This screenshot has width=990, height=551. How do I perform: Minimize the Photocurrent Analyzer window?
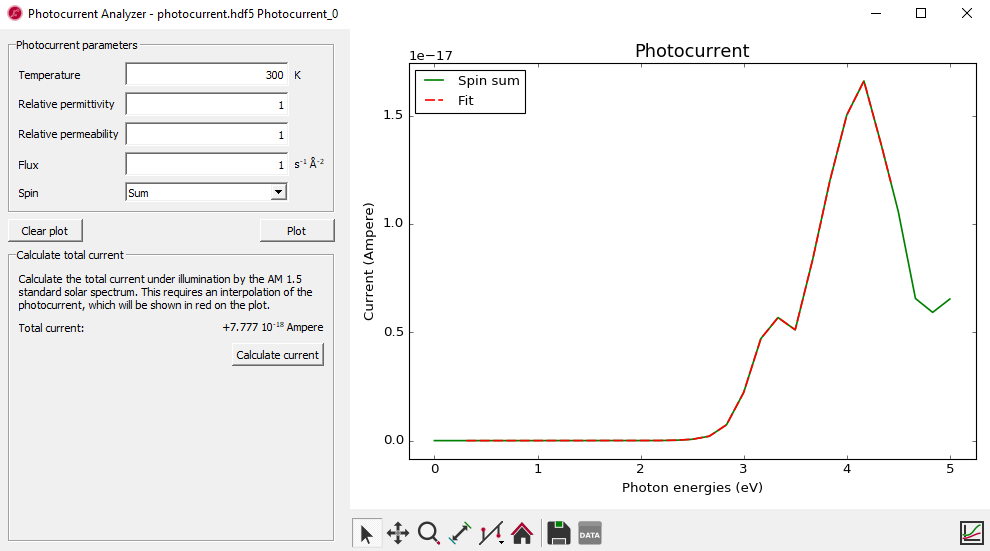pyautogui.click(x=876, y=13)
